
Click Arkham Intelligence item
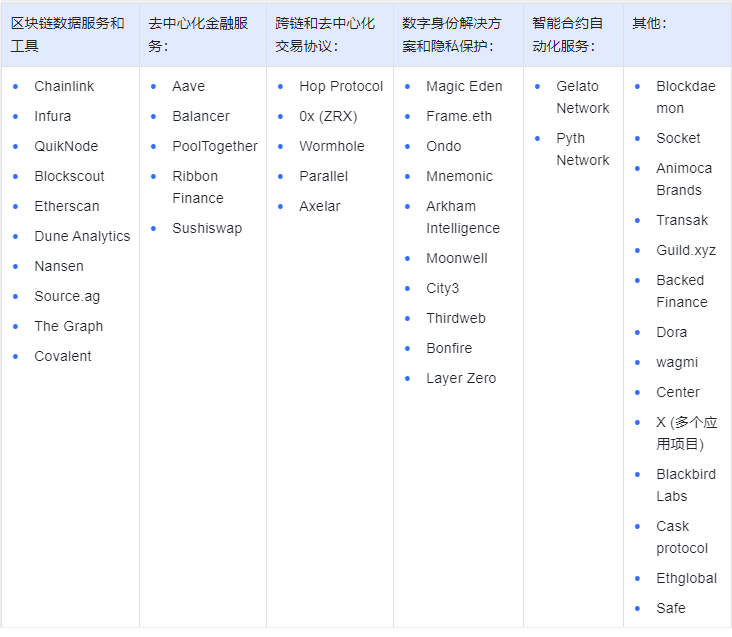click(x=463, y=217)
